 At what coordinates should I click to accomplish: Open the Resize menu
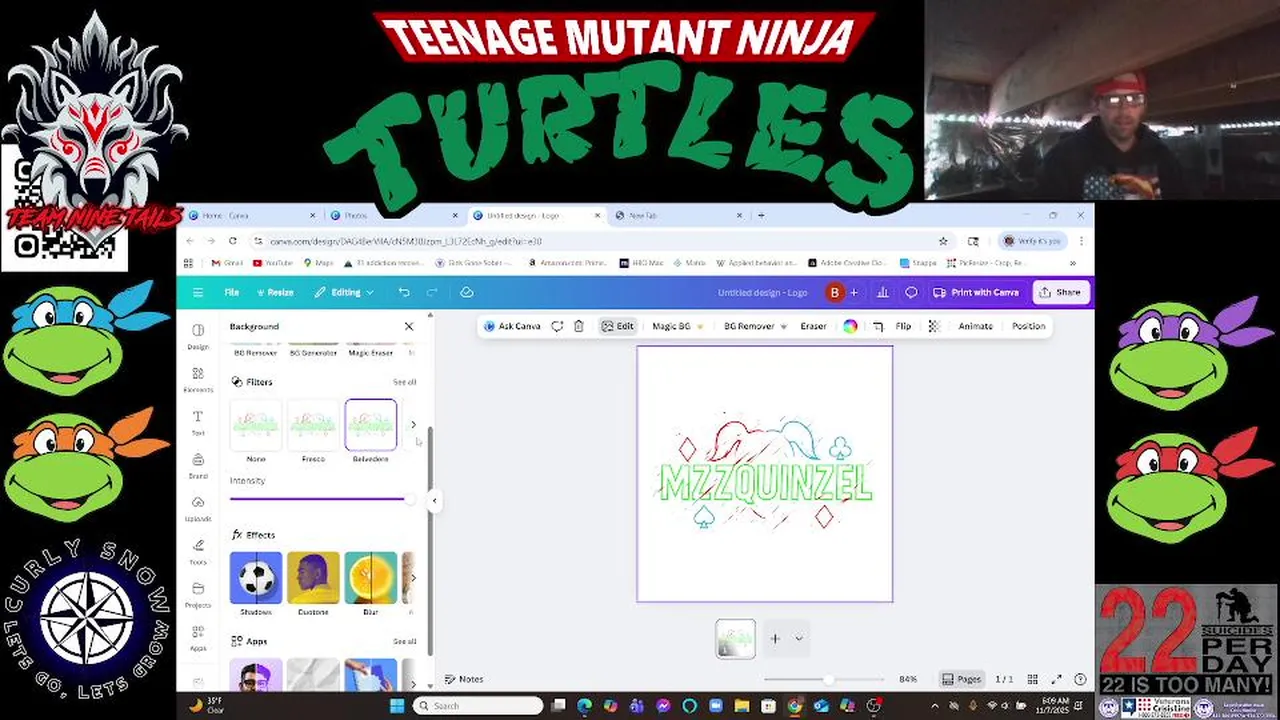click(274, 292)
